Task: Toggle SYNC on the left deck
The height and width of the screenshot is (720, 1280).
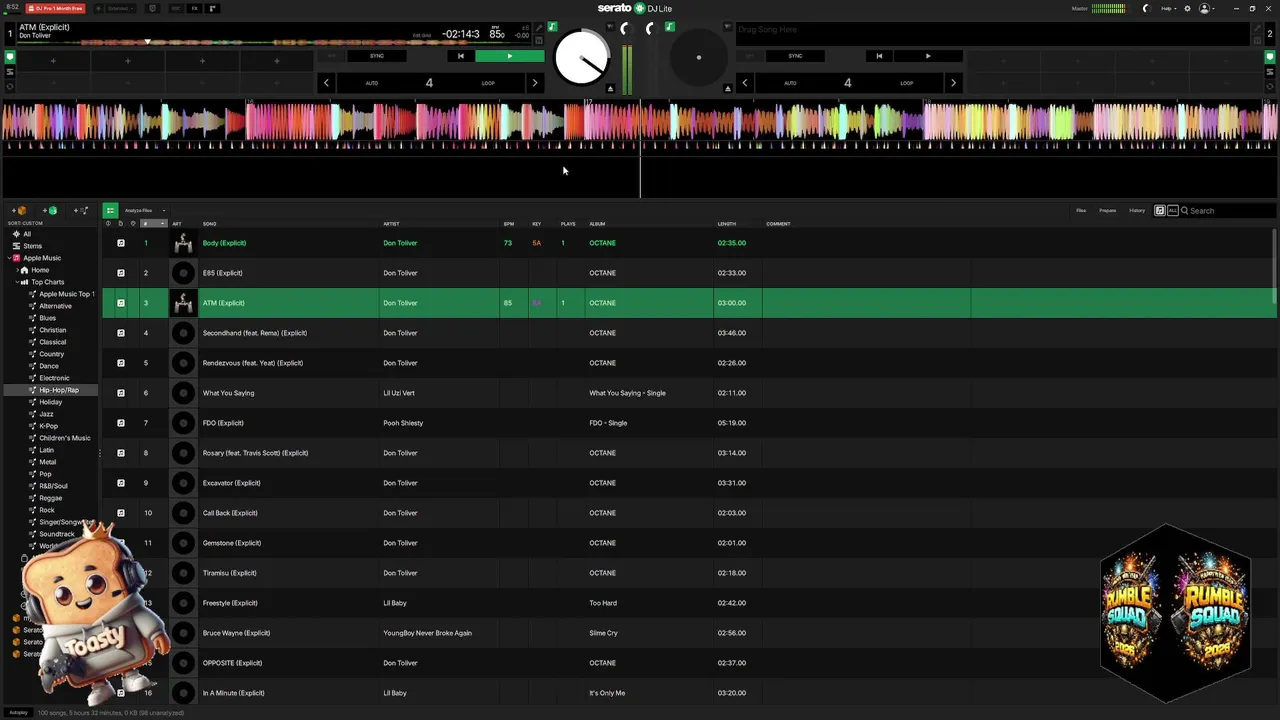Action: pyautogui.click(x=377, y=56)
